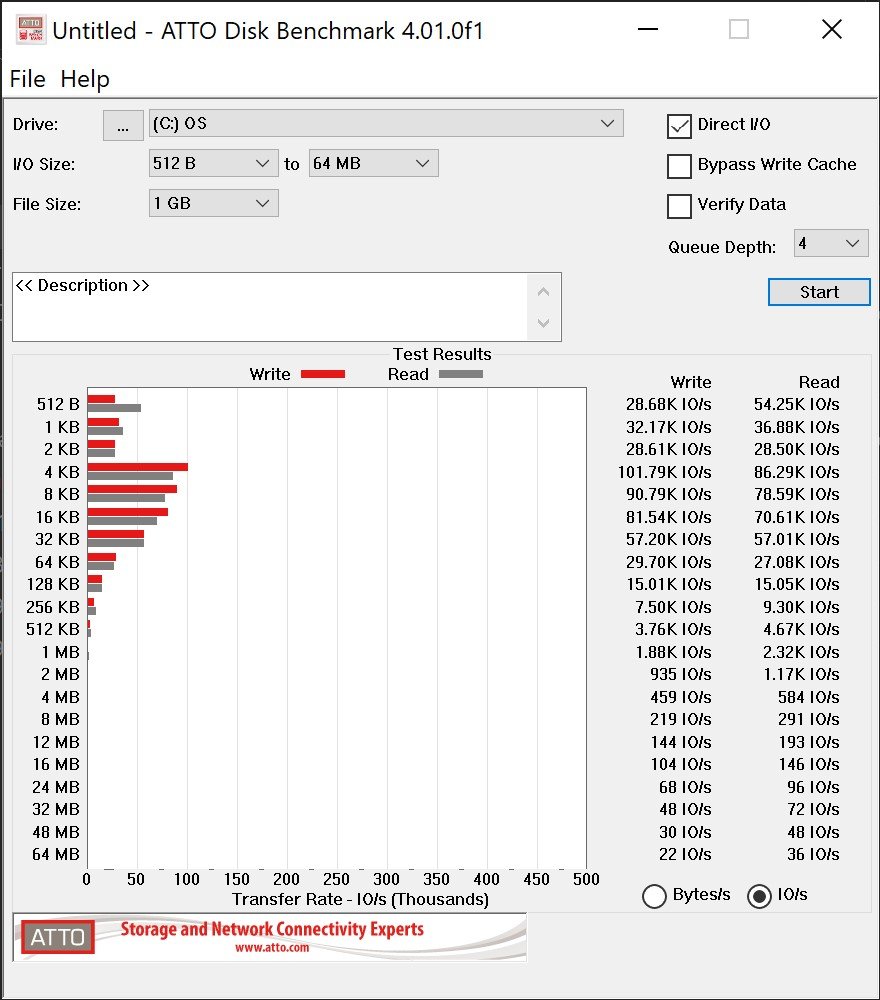Select the Bytes/s radio button

coord(654,896)
